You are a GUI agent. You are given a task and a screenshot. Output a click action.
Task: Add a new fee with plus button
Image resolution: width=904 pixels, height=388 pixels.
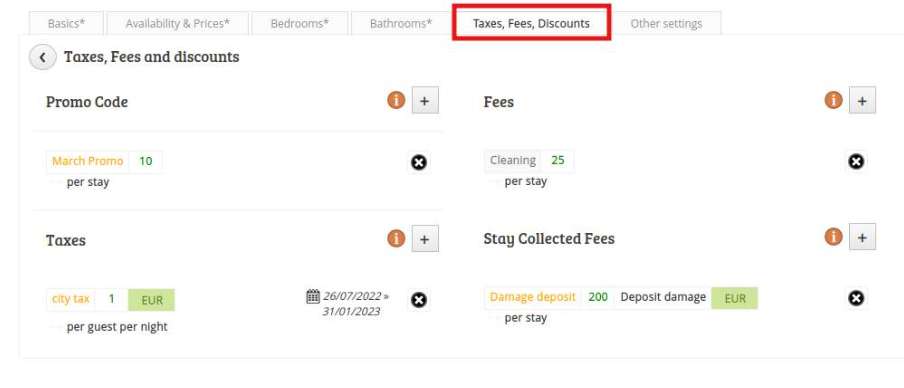point(862,101)
